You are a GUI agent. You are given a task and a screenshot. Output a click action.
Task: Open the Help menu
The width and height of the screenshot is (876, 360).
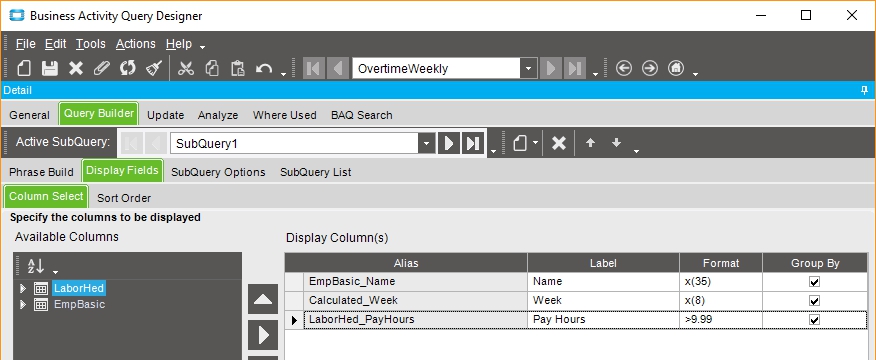(x=179, y=44)
